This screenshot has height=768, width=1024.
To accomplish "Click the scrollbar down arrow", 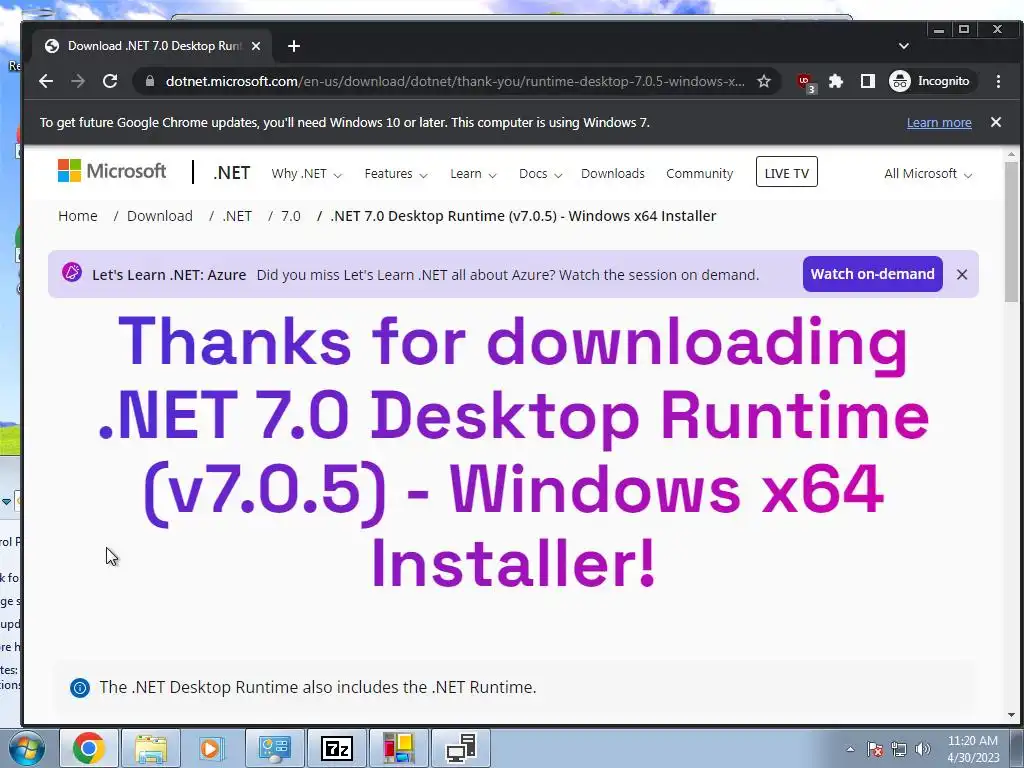I will click(x=1011, y=715).
